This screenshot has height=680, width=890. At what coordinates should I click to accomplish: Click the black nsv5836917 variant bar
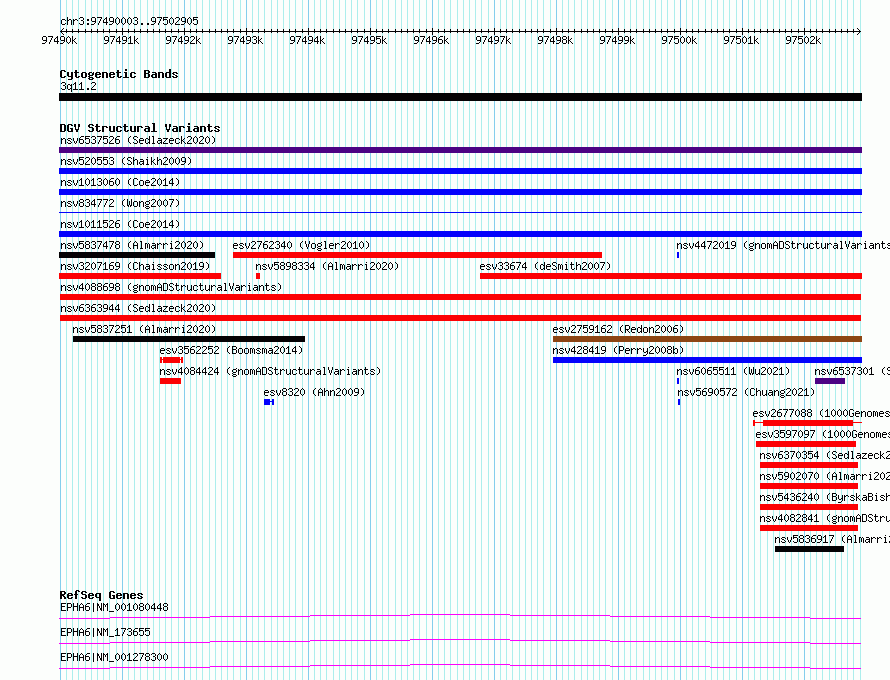pyautogui.click(x=809, y=549)
